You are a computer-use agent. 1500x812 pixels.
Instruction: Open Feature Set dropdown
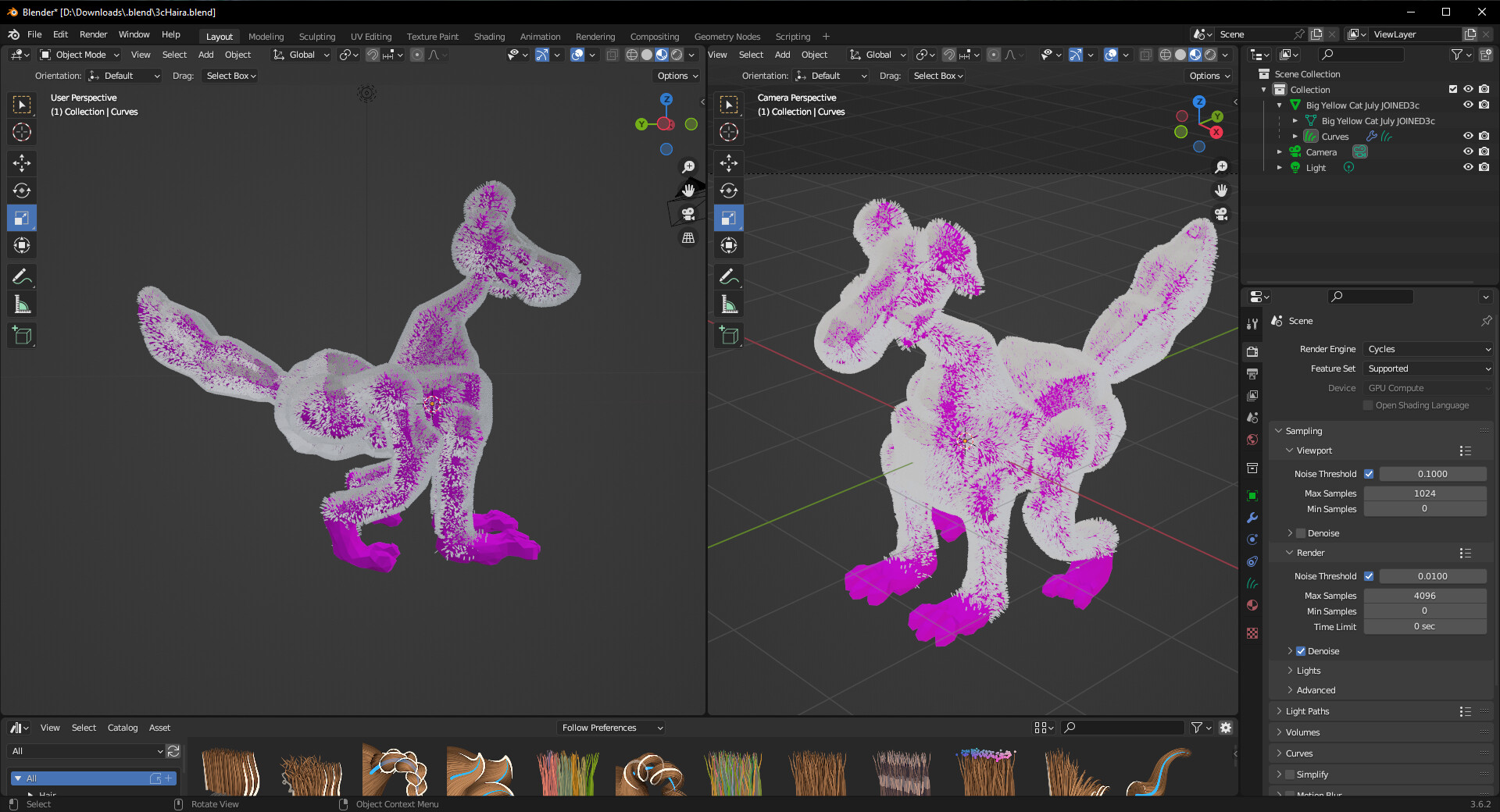1428,369
